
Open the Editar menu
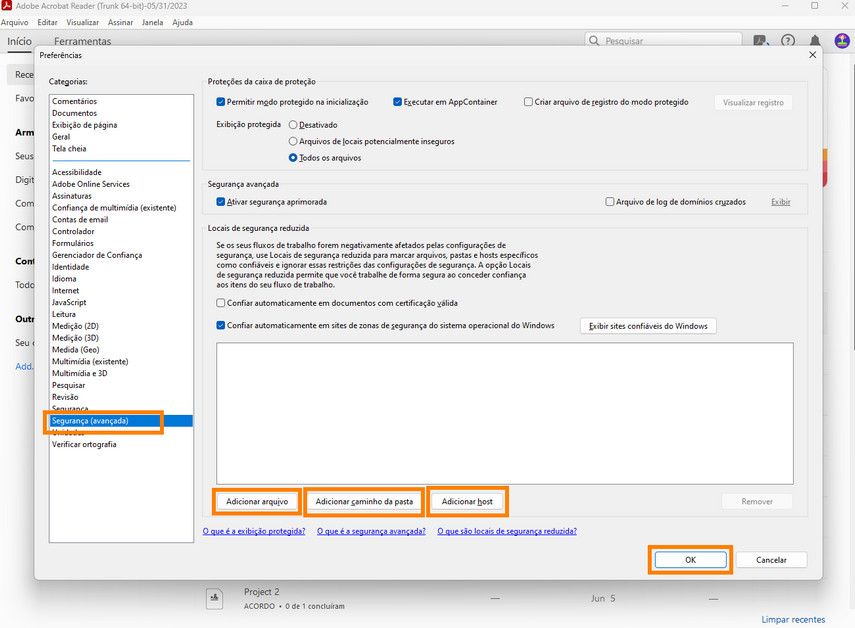[47, 22]
